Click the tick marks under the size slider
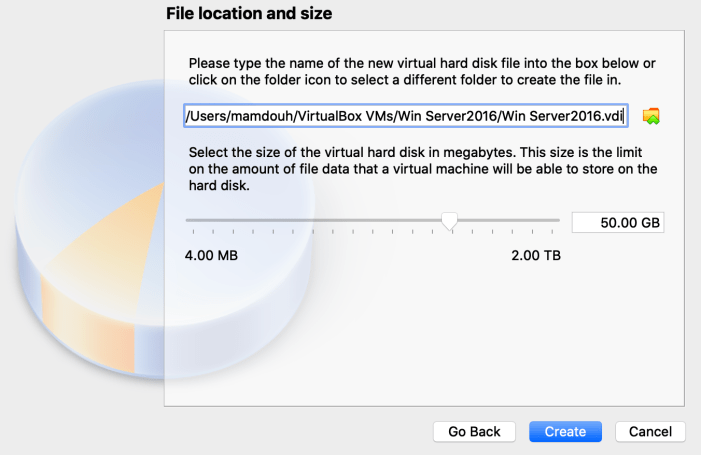The image size is (701, 455). point(370,232)
